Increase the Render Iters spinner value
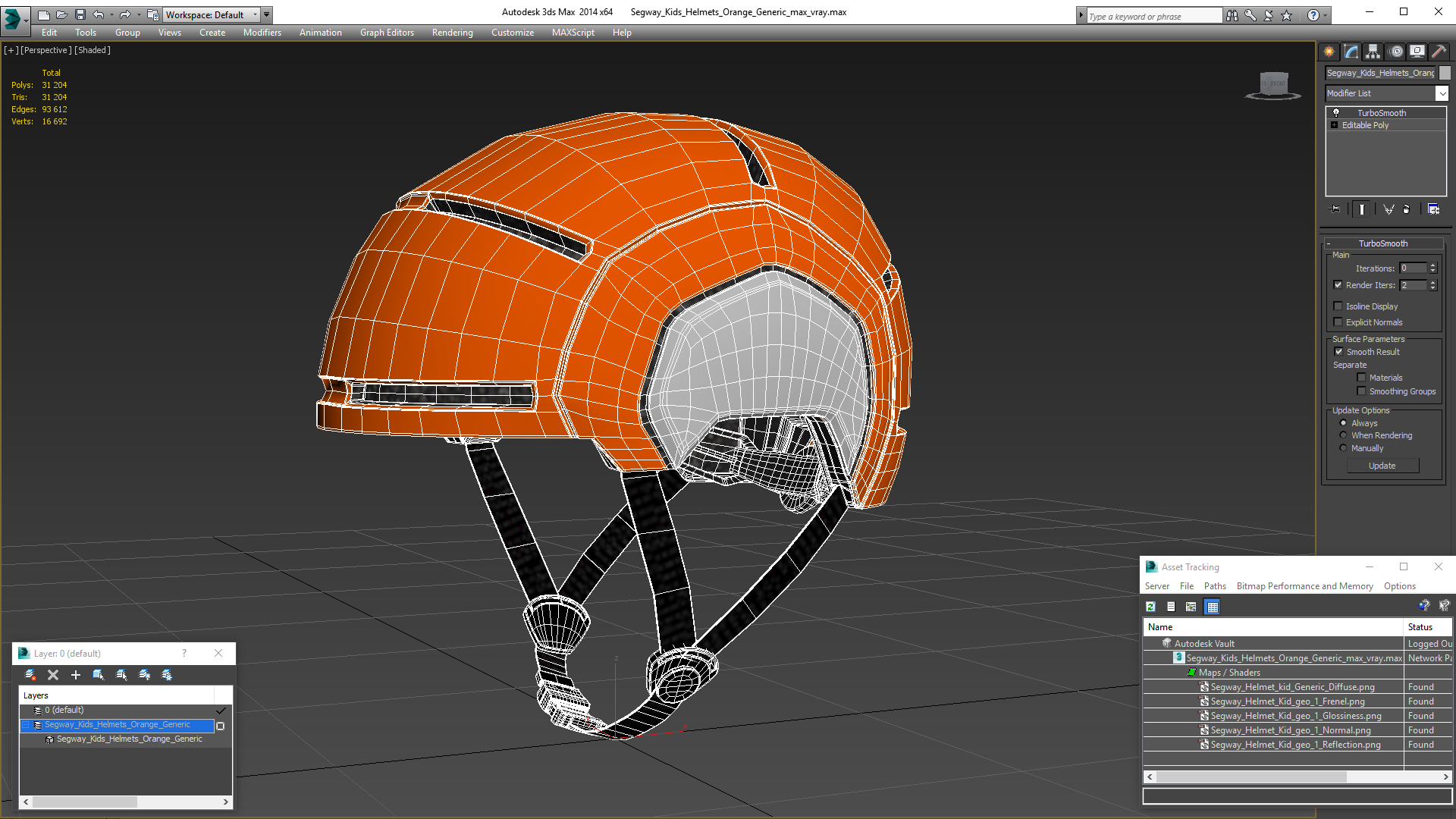This screenshot has height=819, width=1456. tap(1432, 283)
